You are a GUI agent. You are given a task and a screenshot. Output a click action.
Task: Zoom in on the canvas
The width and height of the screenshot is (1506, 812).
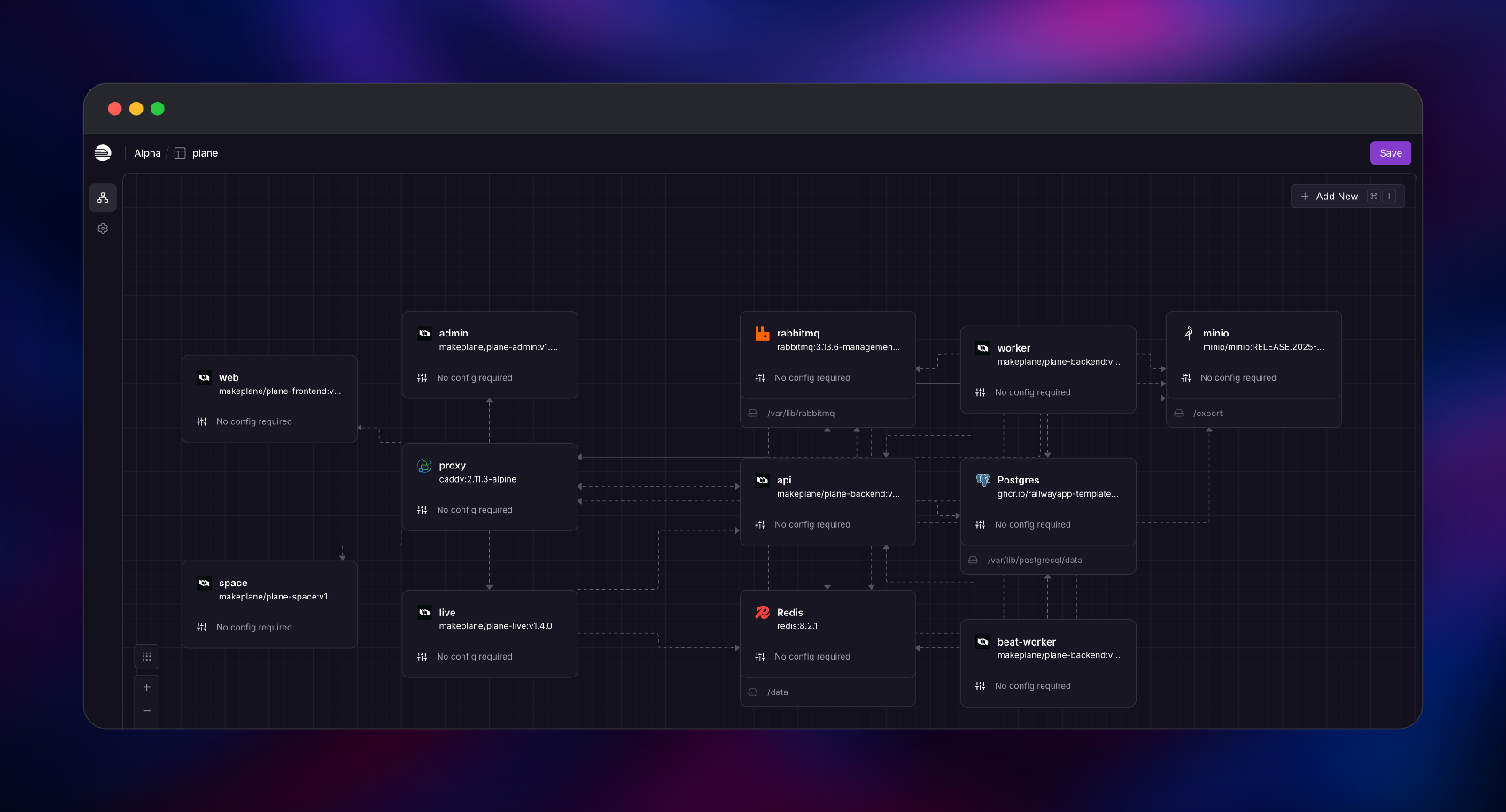tap(147, 687)
